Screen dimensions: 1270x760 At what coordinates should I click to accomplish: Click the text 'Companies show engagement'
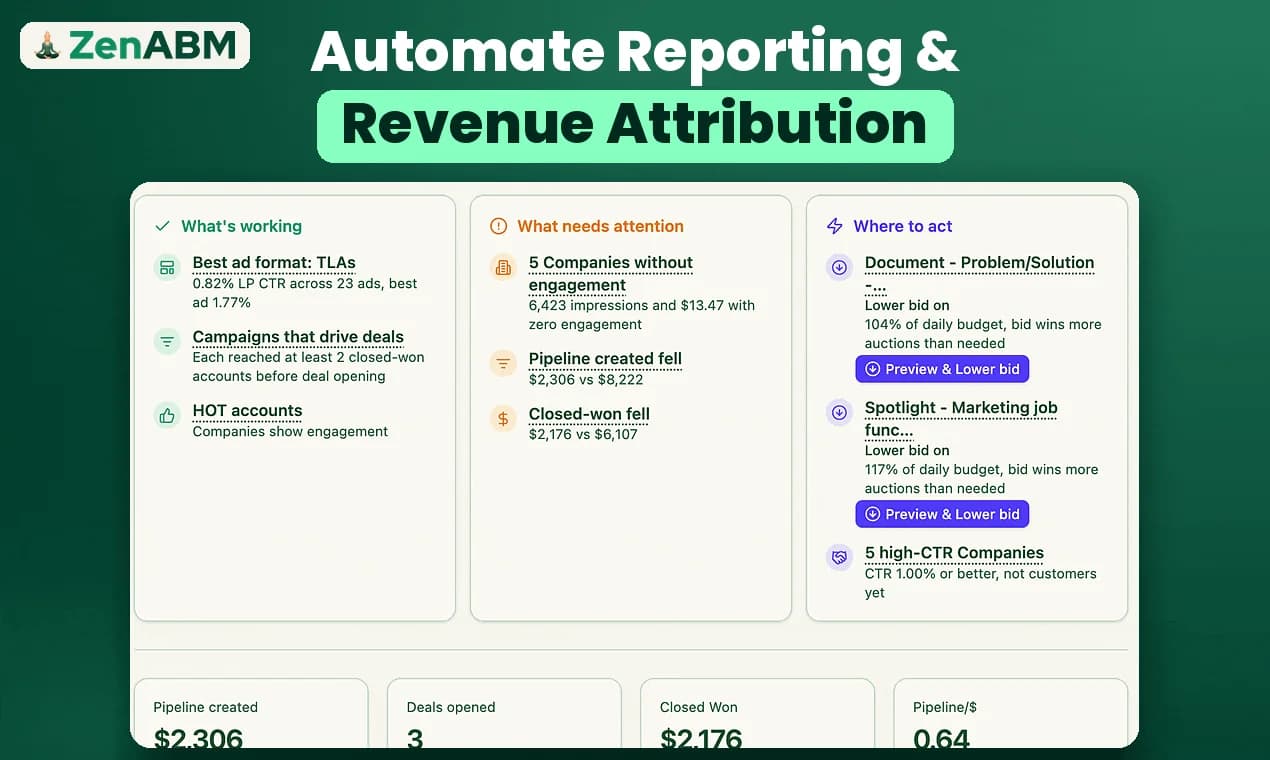[x=290, y=432]
